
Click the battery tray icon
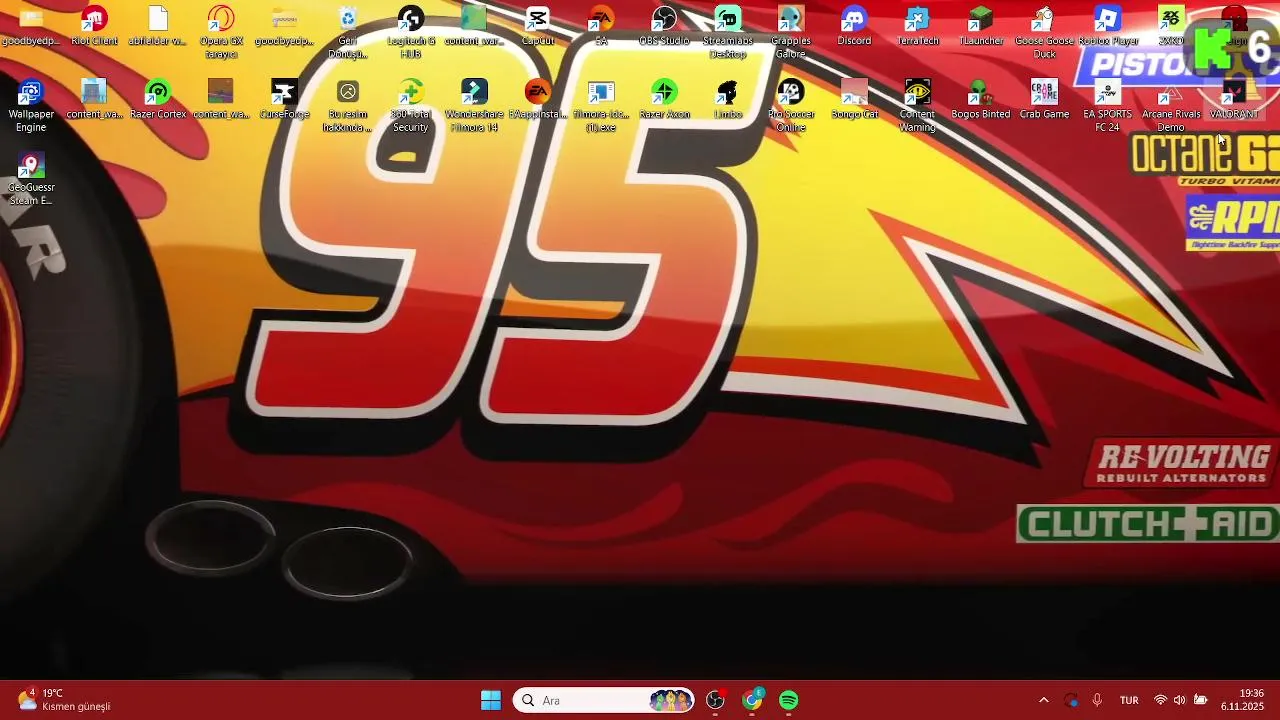point(1200,700)
